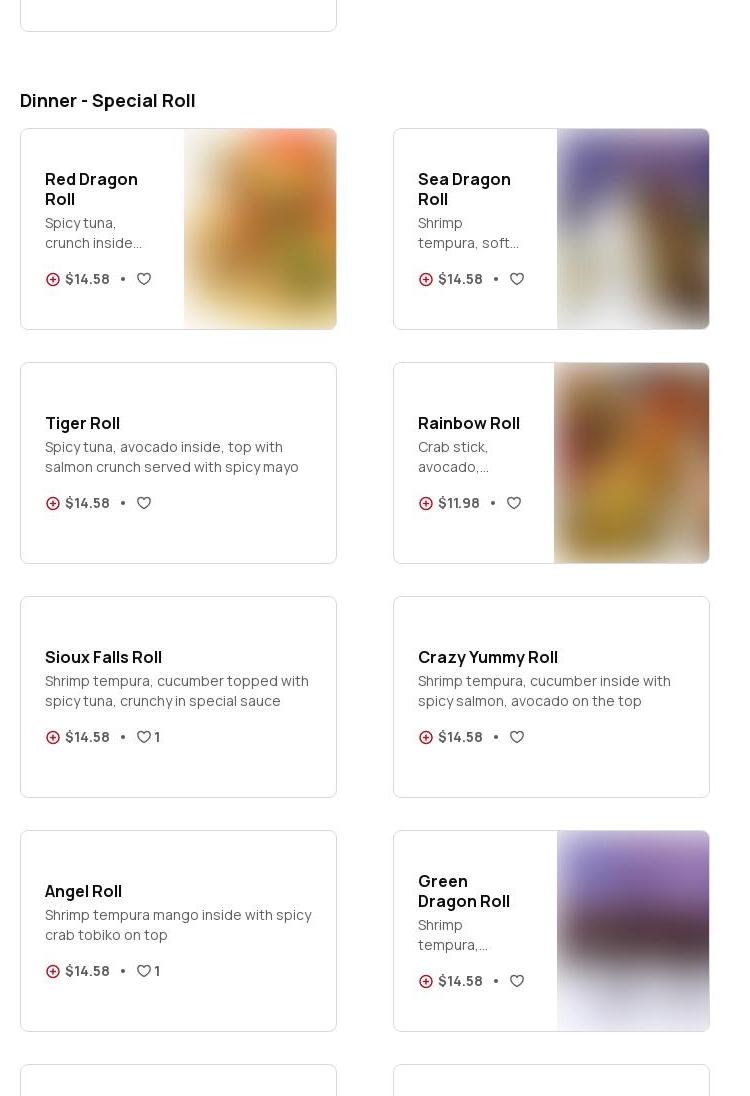The width and height of the screenshot is (750, 1096).
Task: Add Sea Dragon Roll to cart
Action: [426, 280]
